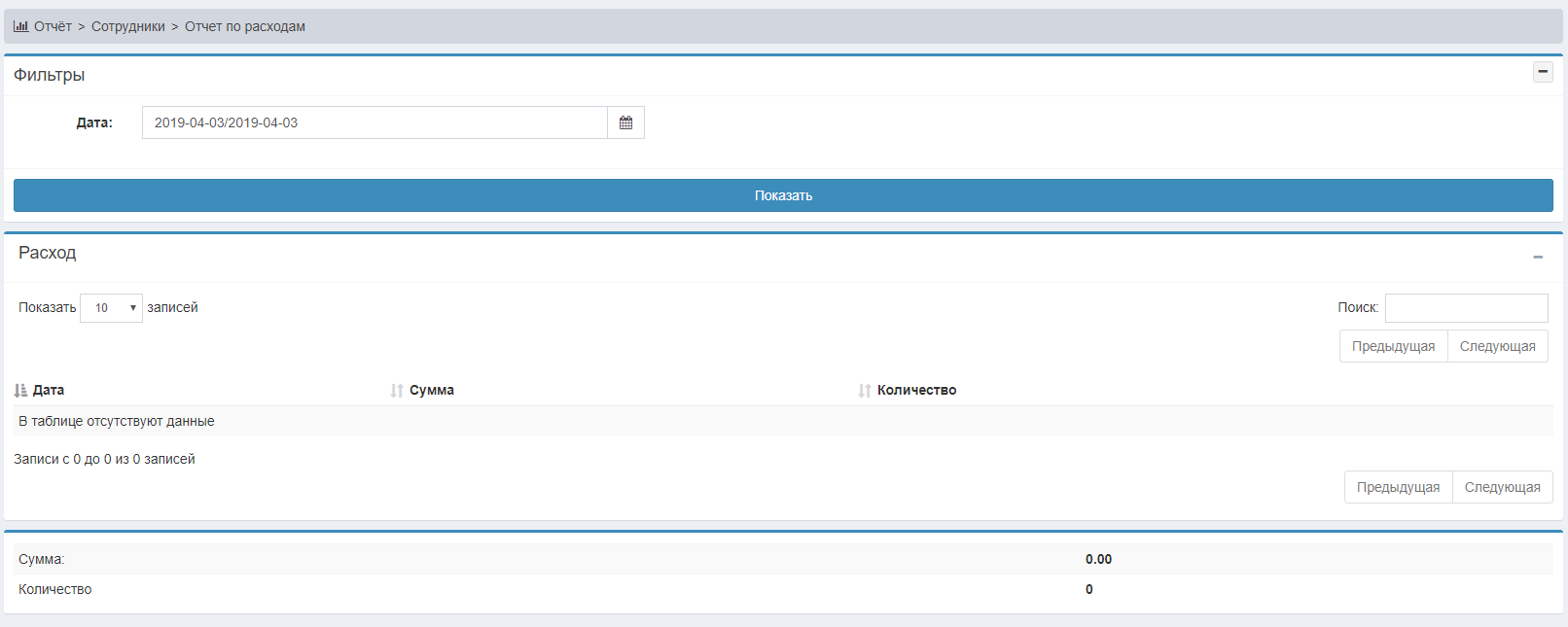
Task: Focus the Дата range input field
Action: coord(374,122)
